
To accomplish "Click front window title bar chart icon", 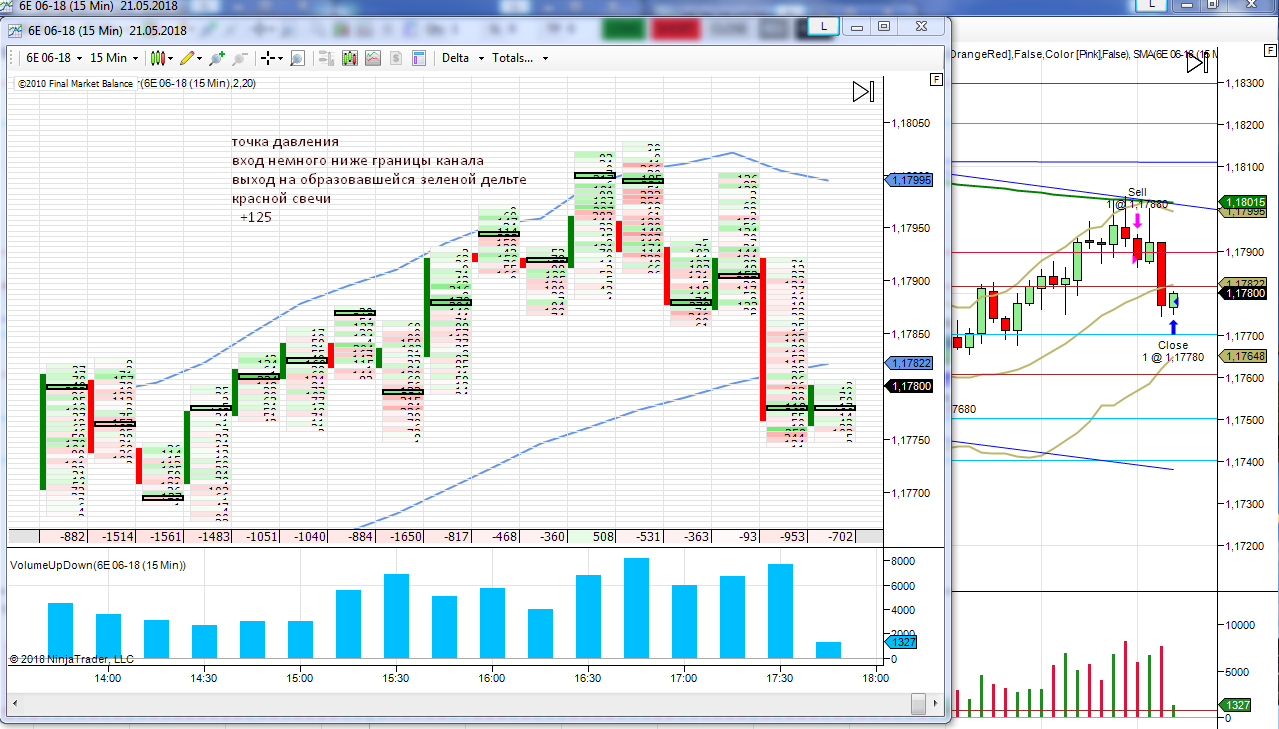I will [15, 30].
